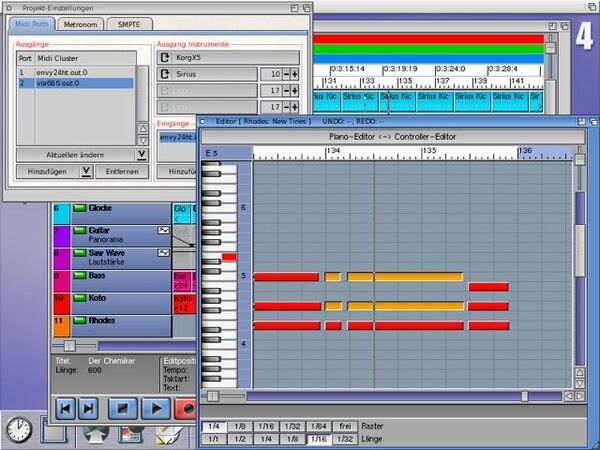This screenshot has height=450, width=600.
Task: Open dropdown arrow beside Hinzufügen button
Action: click(86, 172)
